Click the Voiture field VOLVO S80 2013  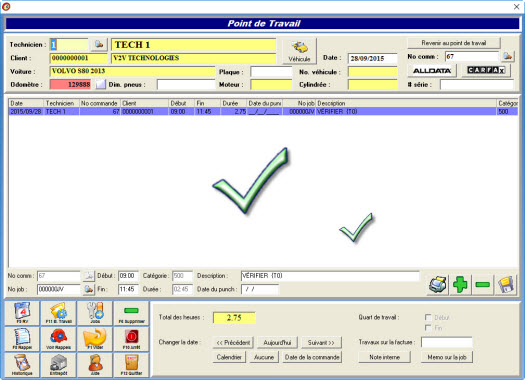pos(132,71)
